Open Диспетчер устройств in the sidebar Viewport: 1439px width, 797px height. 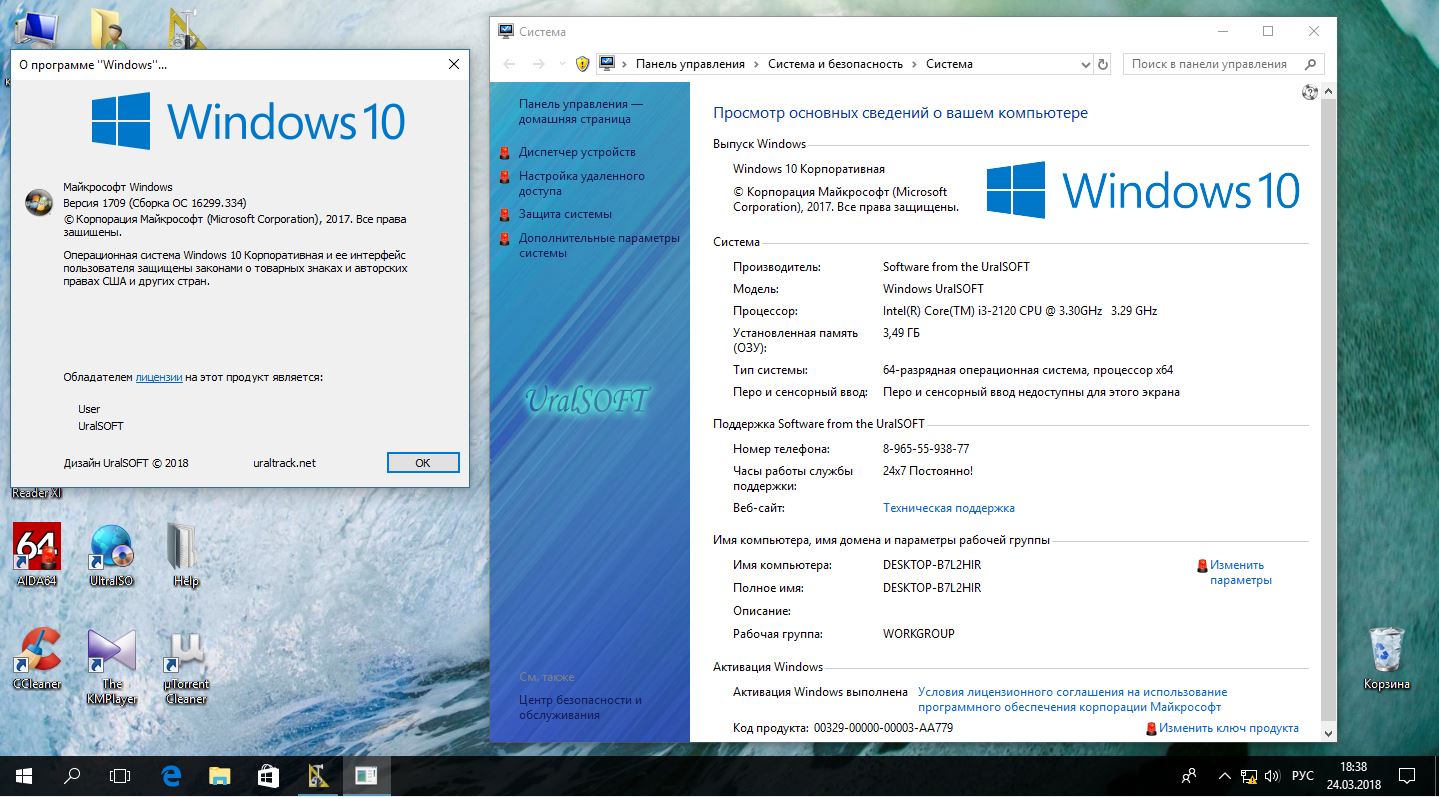[576, 152]
